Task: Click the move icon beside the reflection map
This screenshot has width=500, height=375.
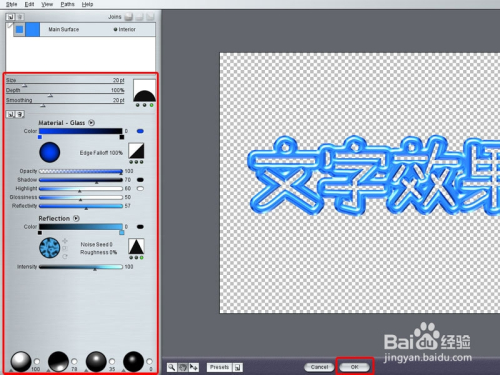Action: tap(65, 241)
